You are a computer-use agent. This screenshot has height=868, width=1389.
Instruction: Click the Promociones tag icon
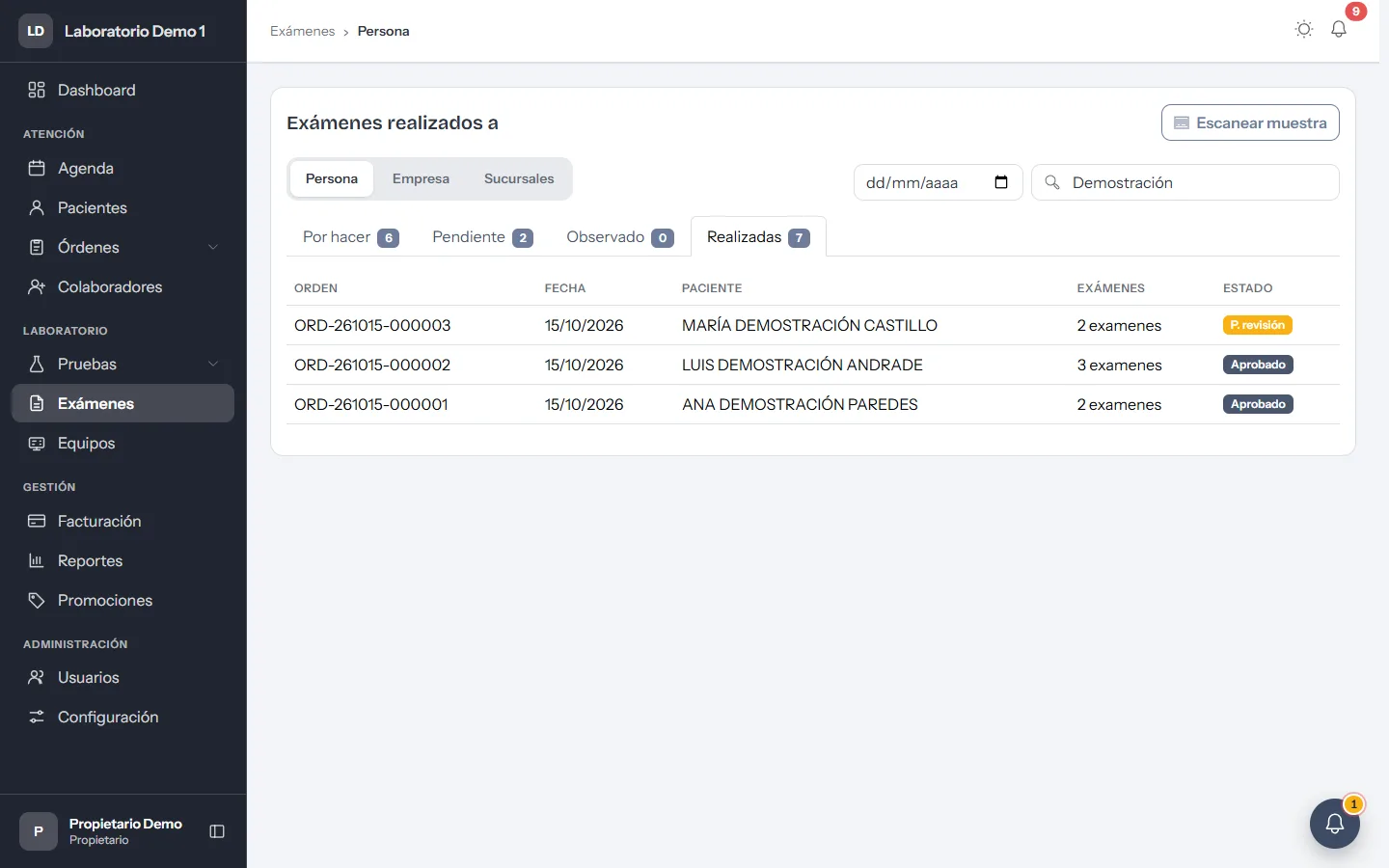click(37, 600)
